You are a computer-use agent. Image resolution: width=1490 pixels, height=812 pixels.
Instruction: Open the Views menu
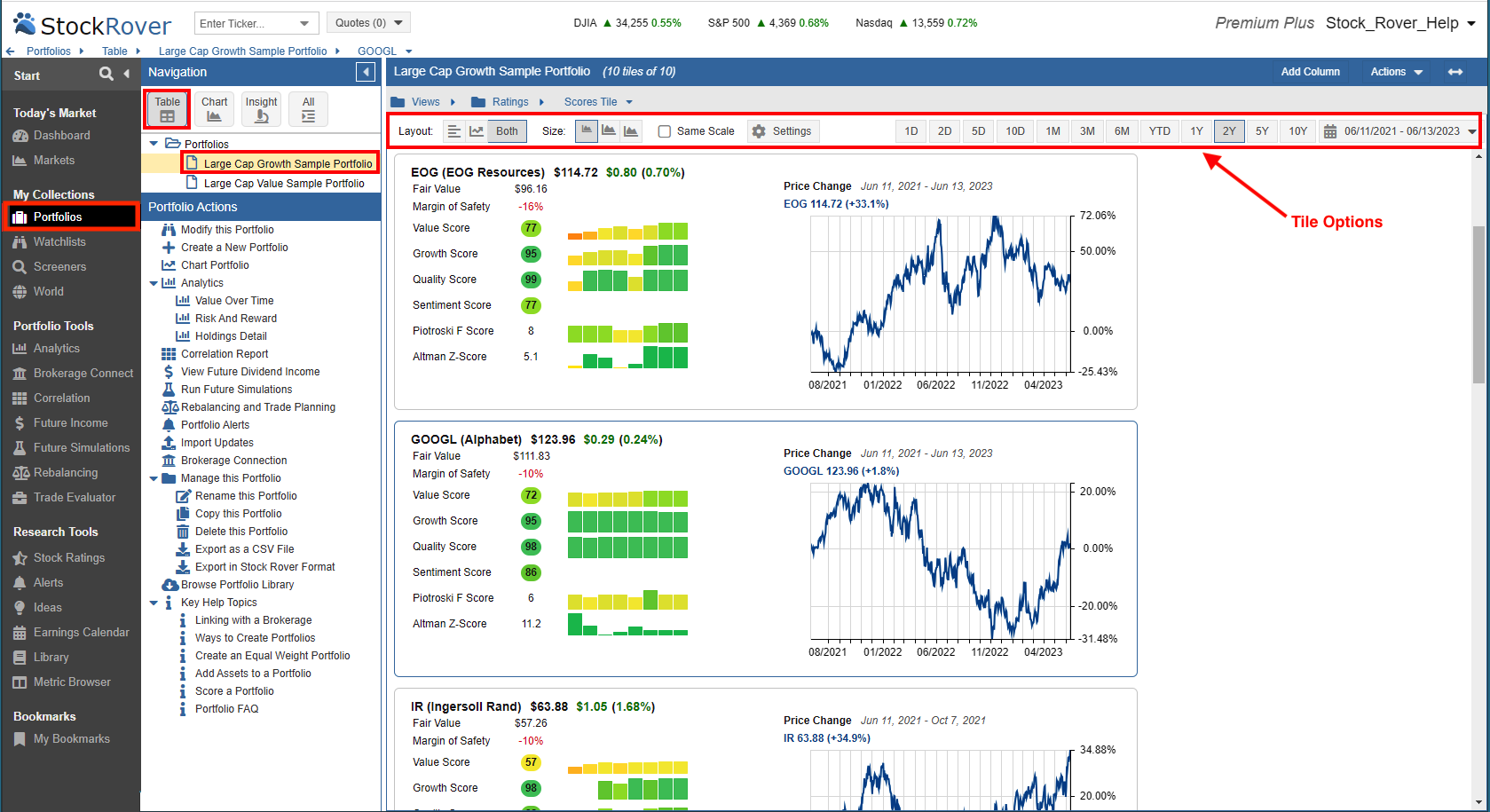[423, 102]
